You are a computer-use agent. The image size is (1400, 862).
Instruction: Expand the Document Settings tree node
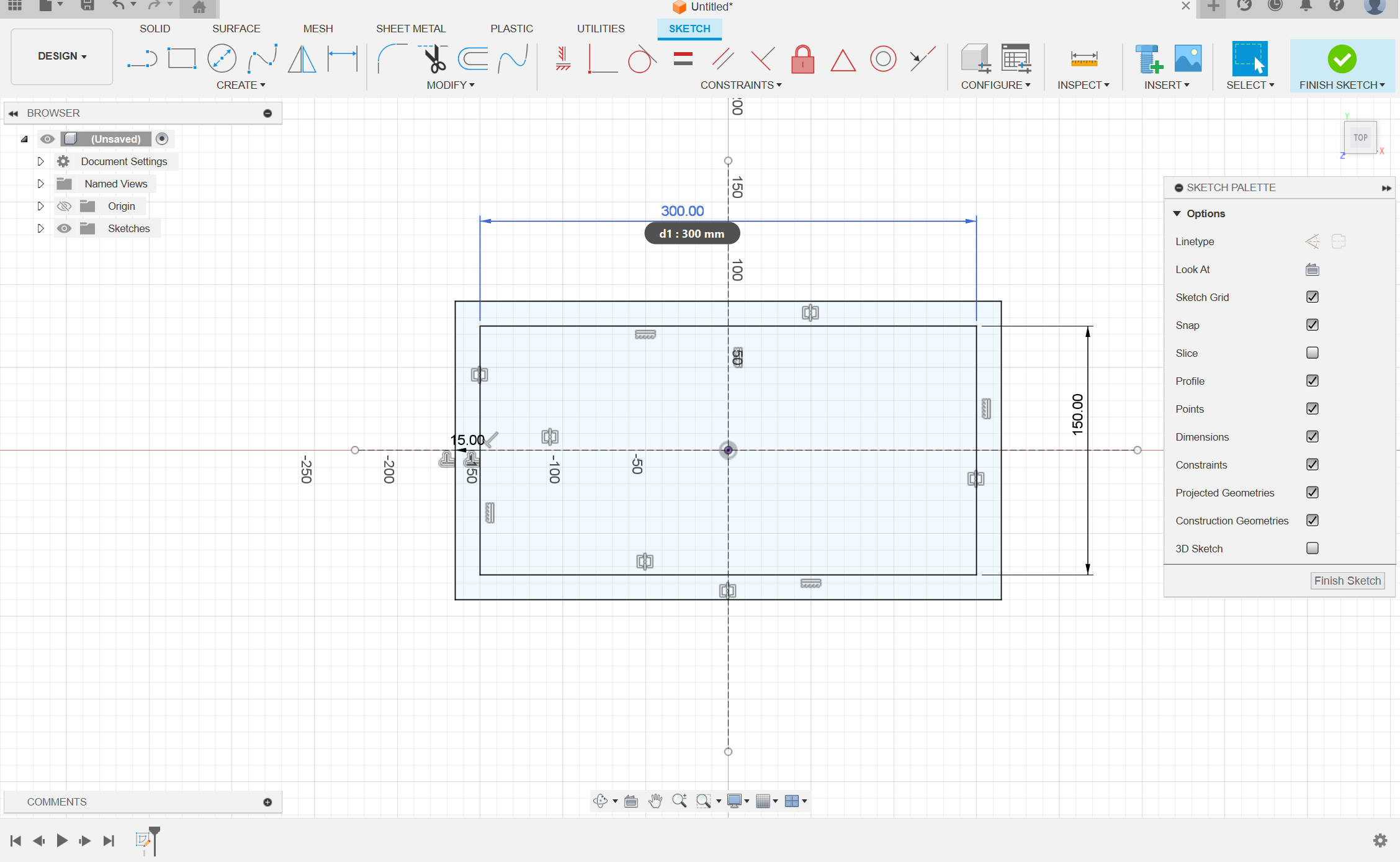40,161
